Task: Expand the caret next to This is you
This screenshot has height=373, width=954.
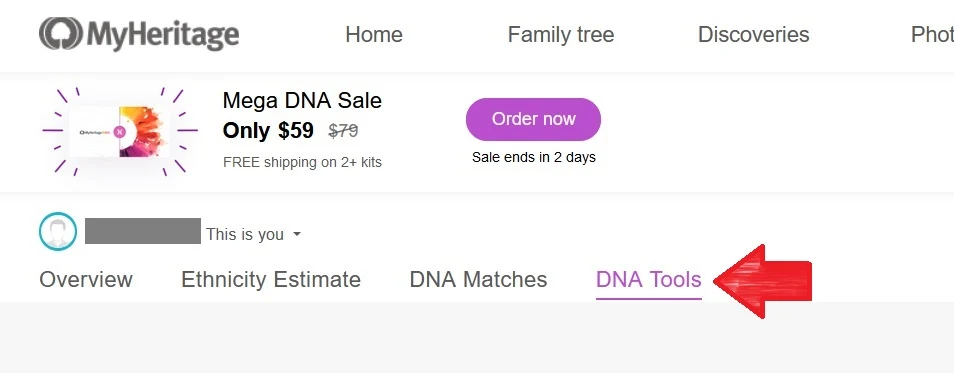Action: coord(297,234)
